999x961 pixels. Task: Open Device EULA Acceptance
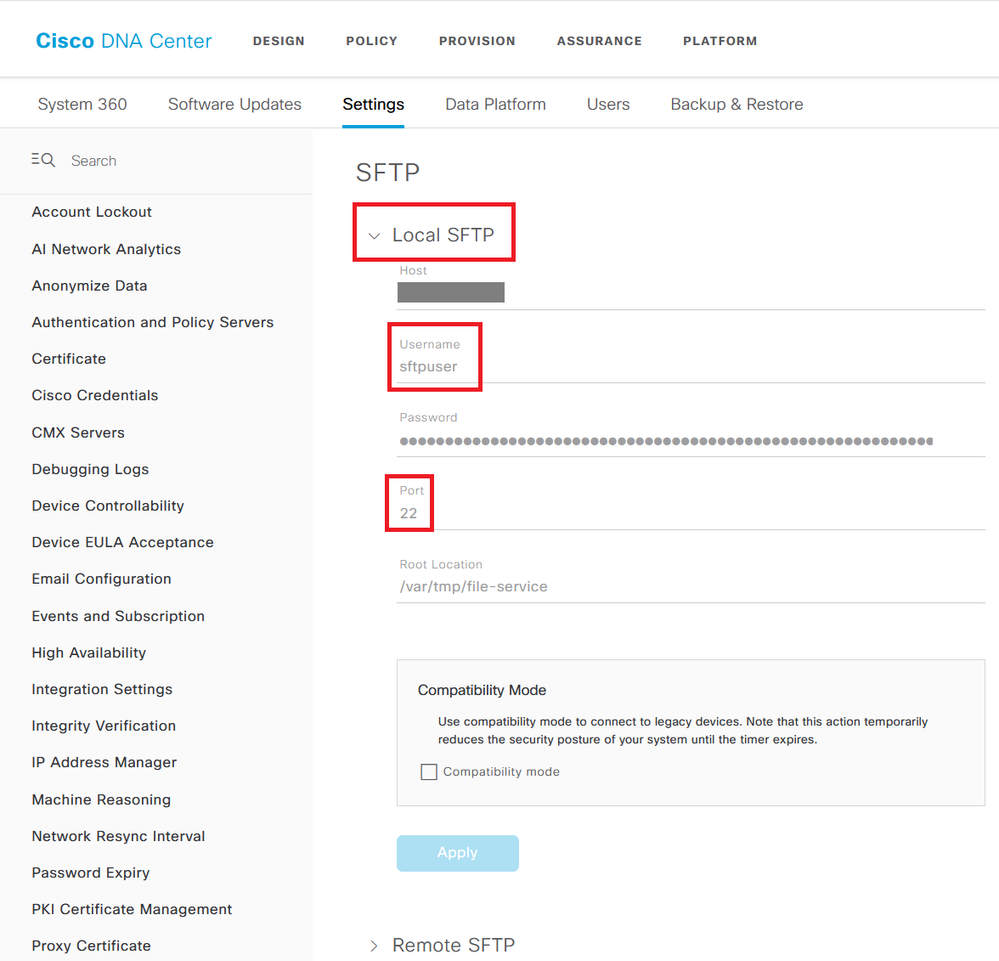(x=122, y=542)
